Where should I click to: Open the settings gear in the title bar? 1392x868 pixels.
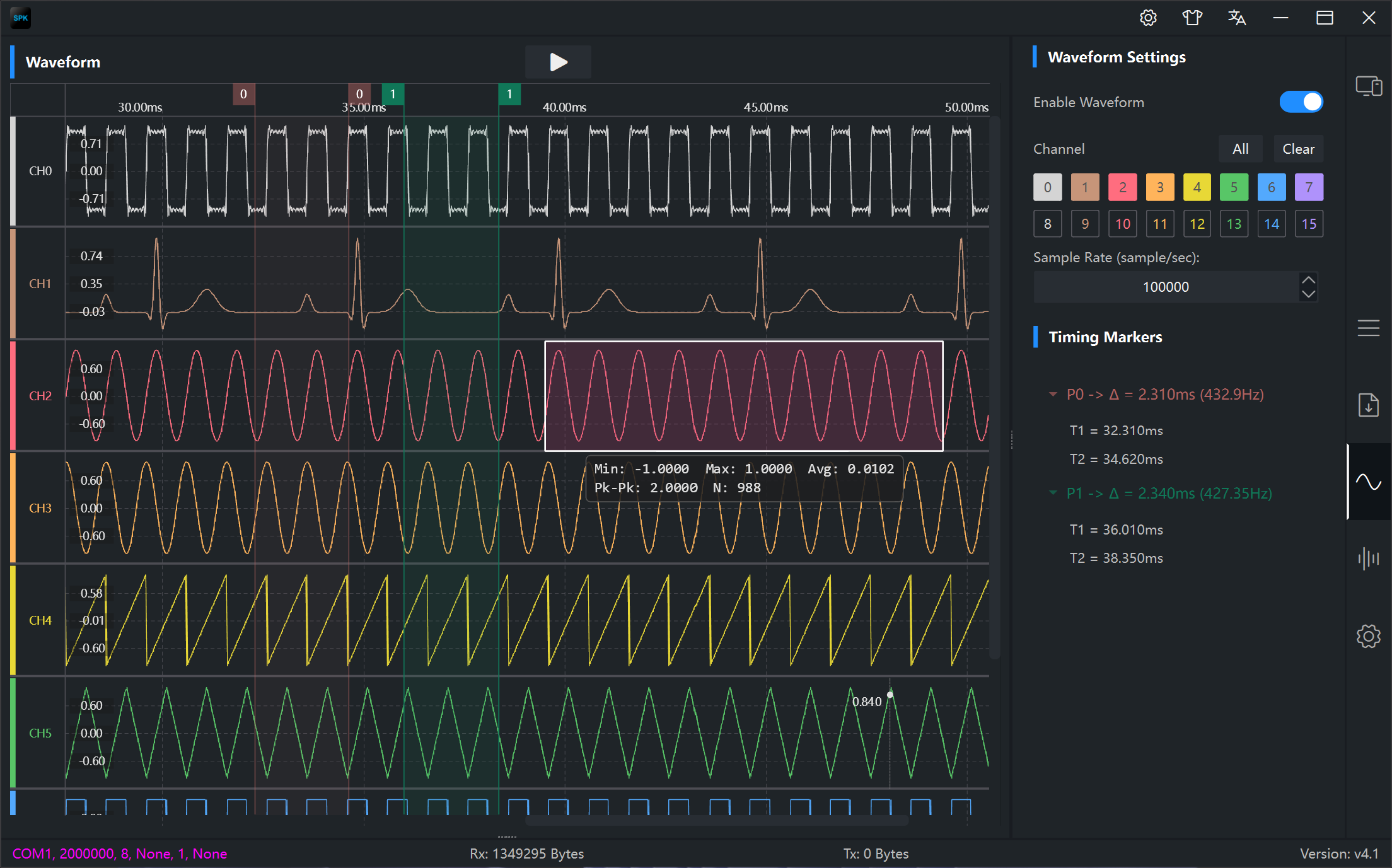pos(1148,18)
